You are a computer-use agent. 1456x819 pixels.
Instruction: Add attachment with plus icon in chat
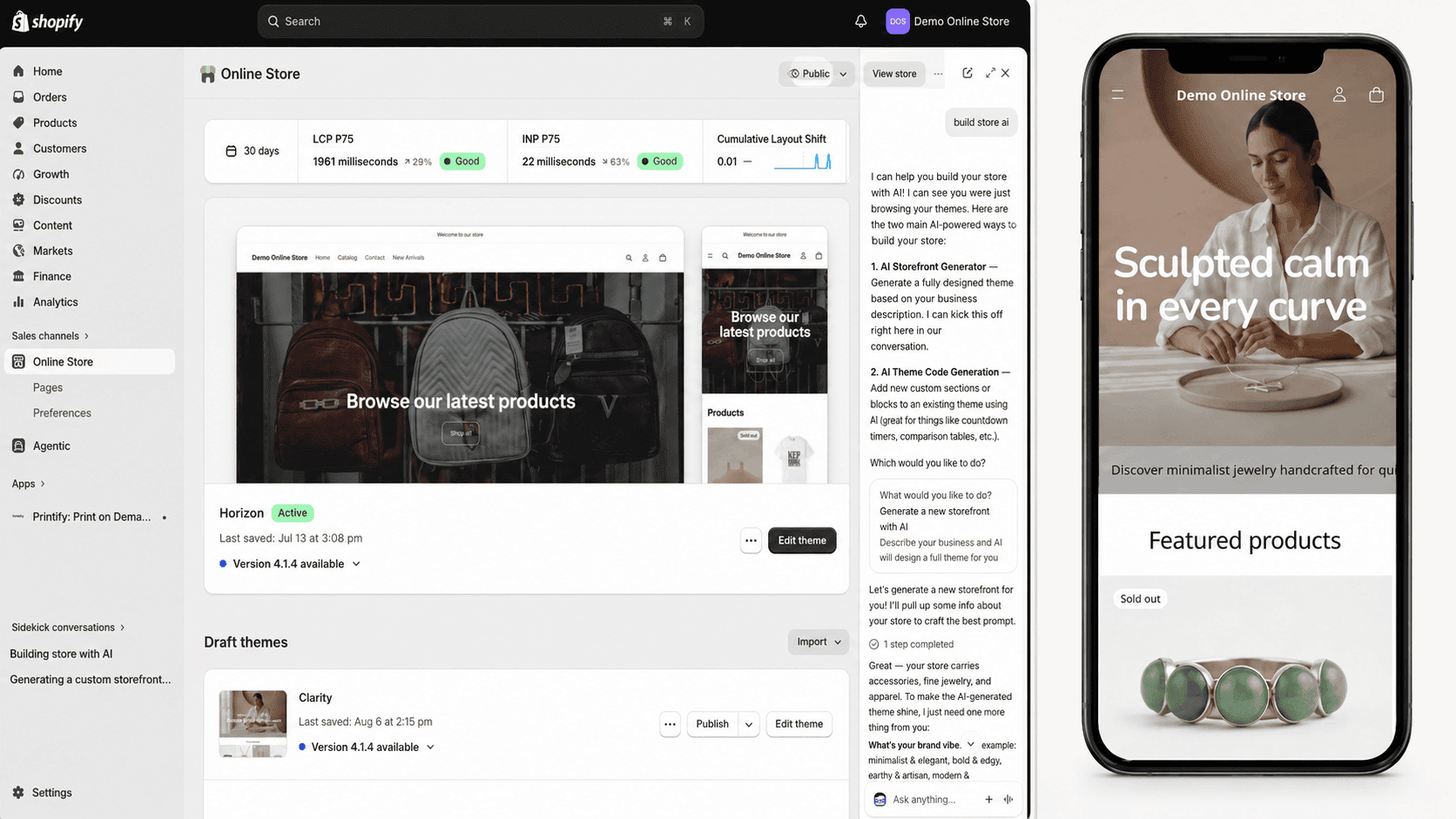[988, 799]
